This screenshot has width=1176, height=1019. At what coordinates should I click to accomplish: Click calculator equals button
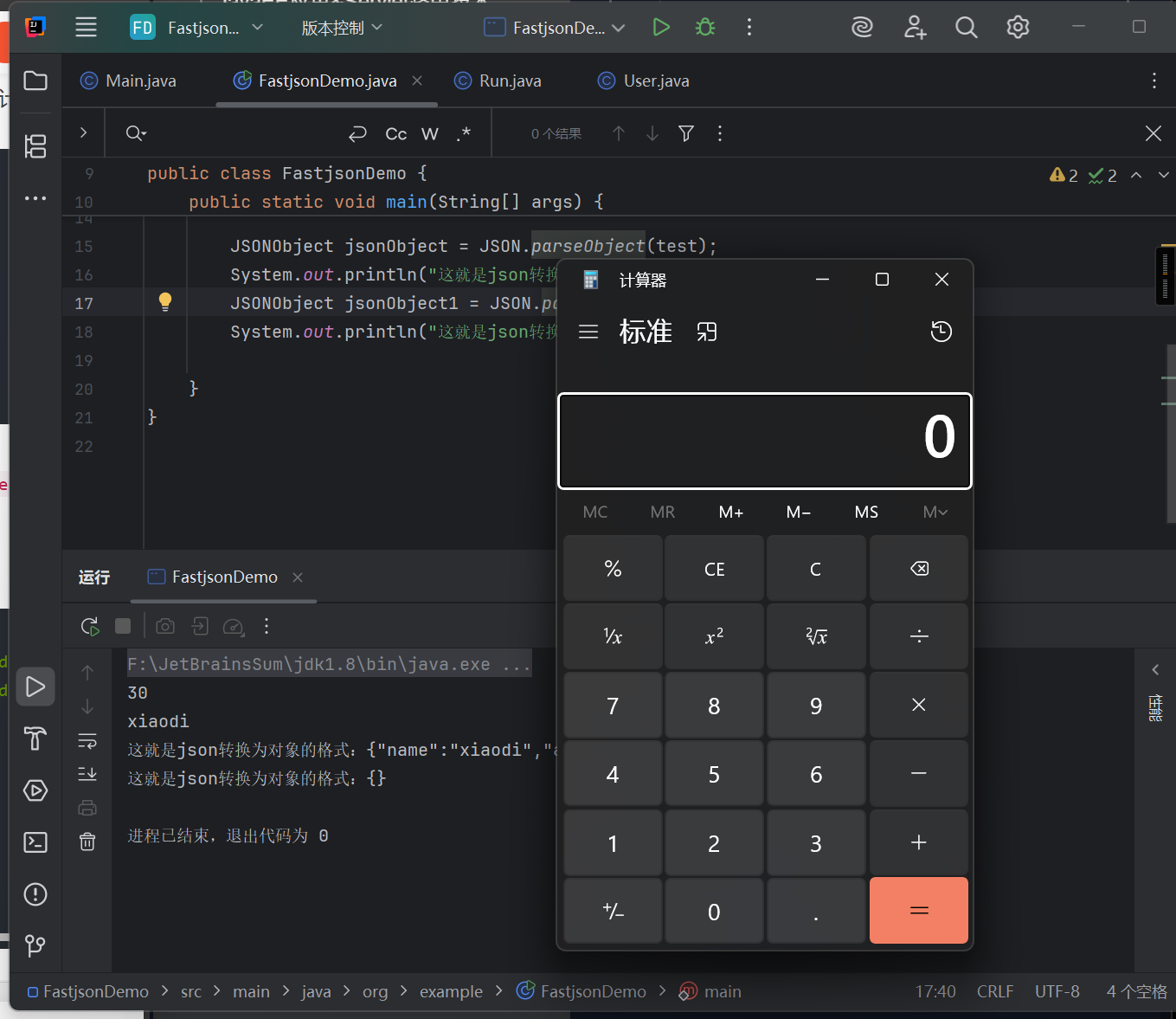(x=919, y=910)
